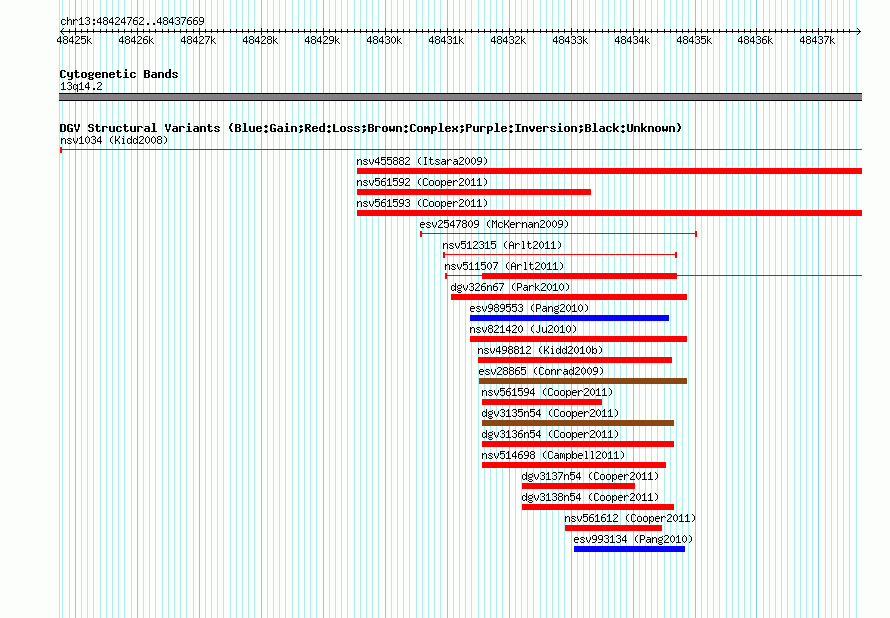Click the brown esv28865 (Conrad2009) complex bar
This screenshot has width=890, height=618.
coord(583,381)
